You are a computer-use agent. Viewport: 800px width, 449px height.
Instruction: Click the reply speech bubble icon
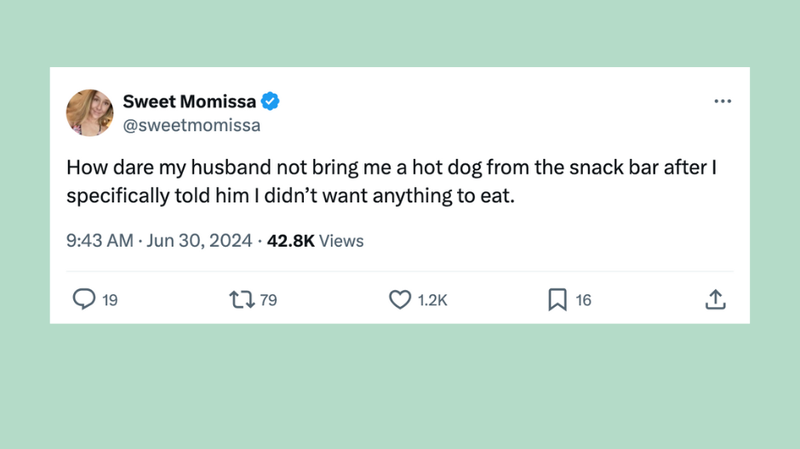pos(85,299)
